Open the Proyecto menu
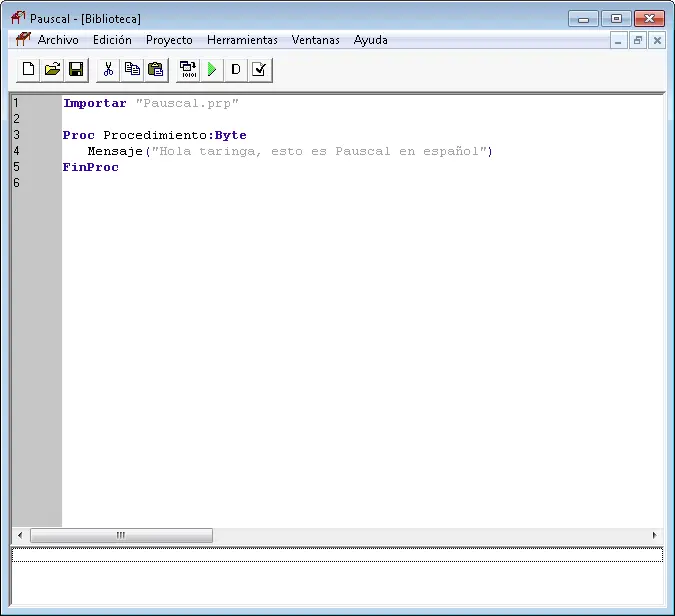The image size is (675, 616). point(169,40)
